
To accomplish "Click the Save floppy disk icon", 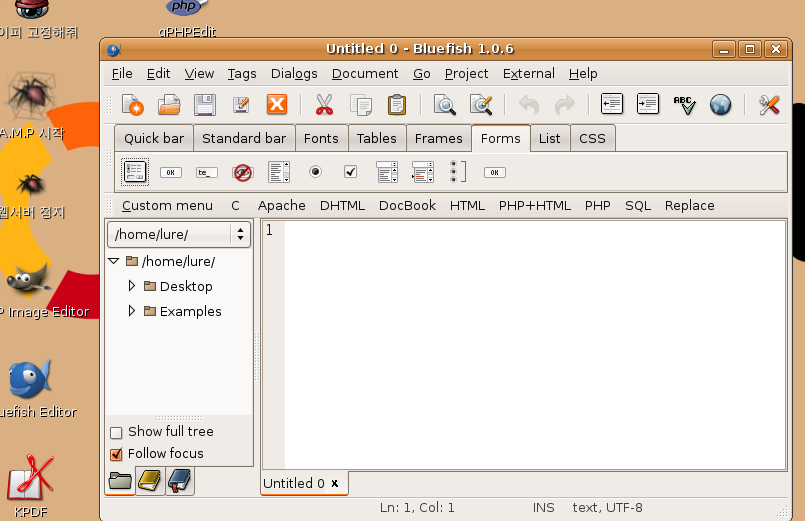I will [204, 104].
